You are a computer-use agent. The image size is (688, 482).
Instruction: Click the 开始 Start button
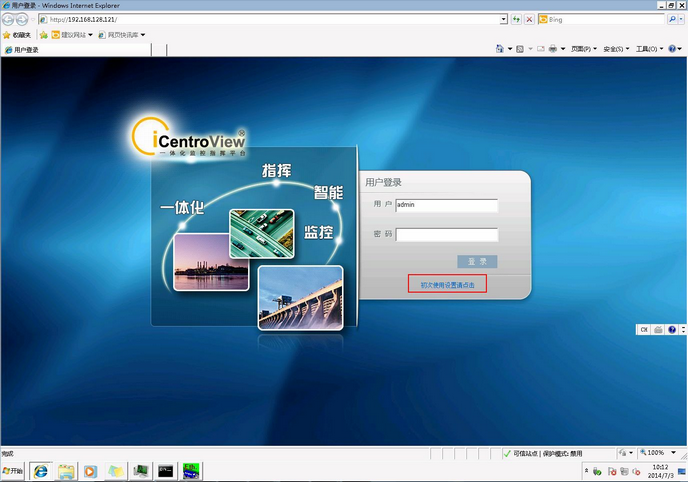pyautogui.click(x=13, y=471)
